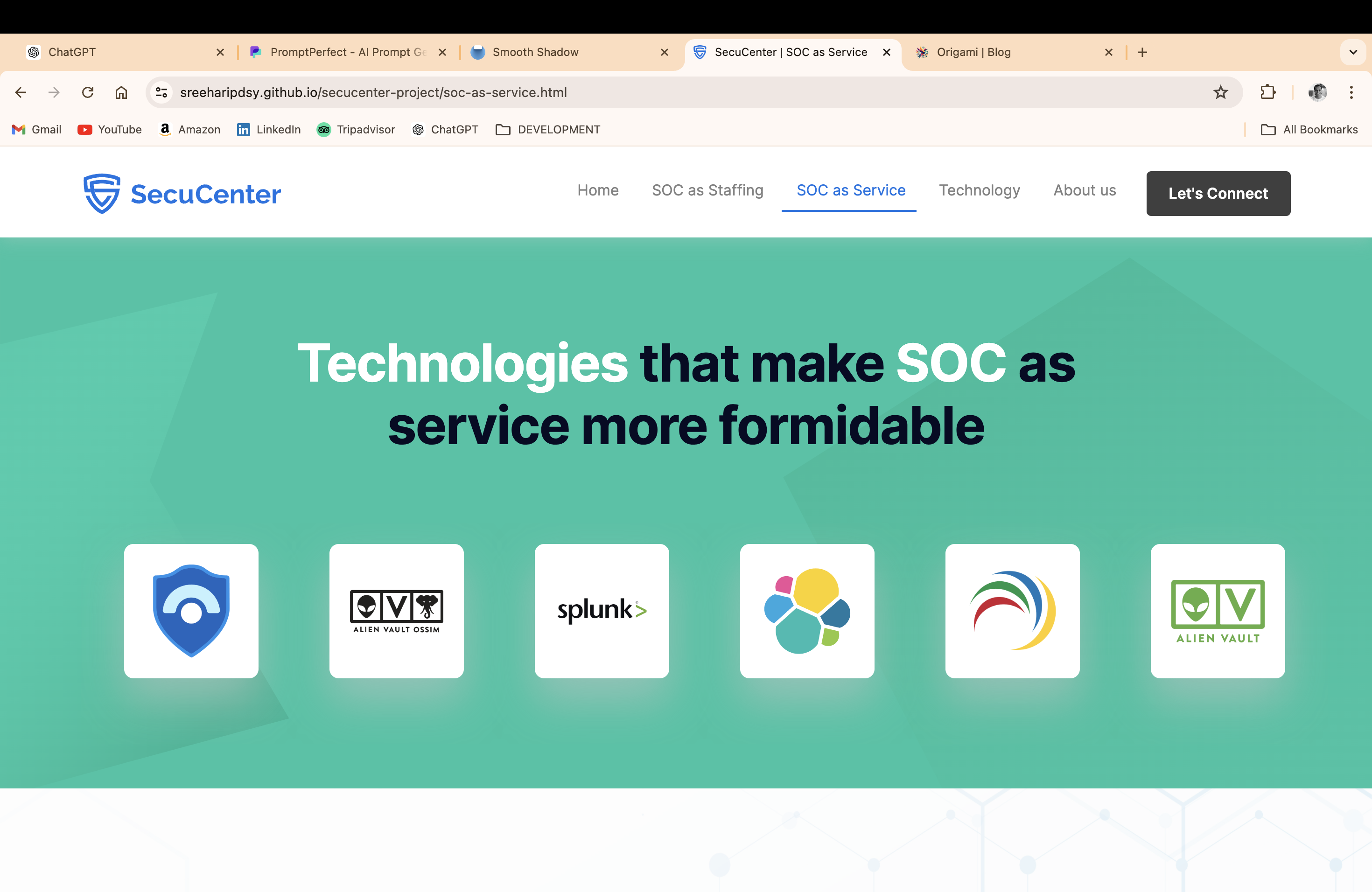Click the blue shield logo card
This screenshot has height=892, width=1372.
pyautogui.click(x=191, y=611)
